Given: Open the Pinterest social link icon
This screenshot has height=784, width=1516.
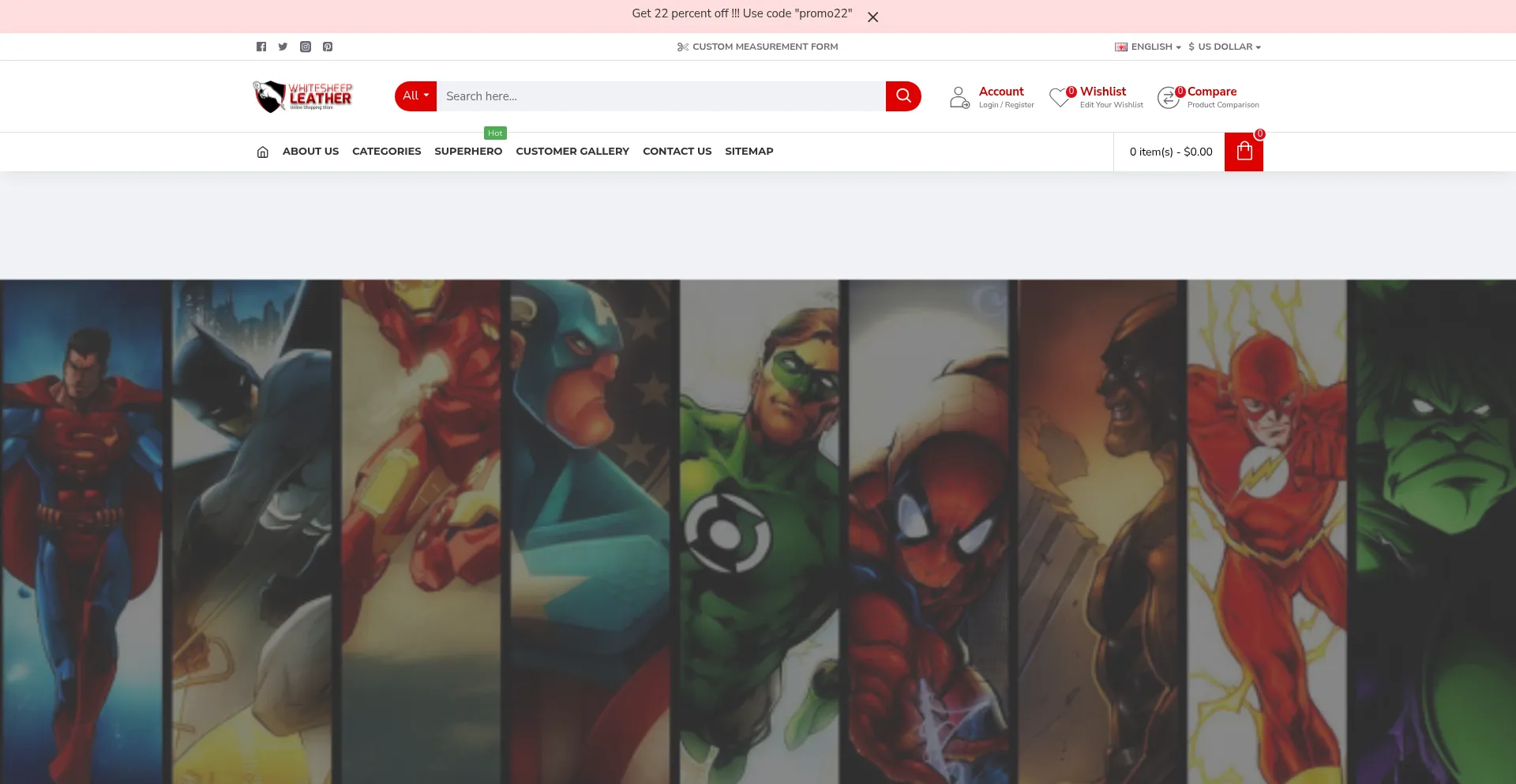Looking at the screenshot, I should (328, 47).
